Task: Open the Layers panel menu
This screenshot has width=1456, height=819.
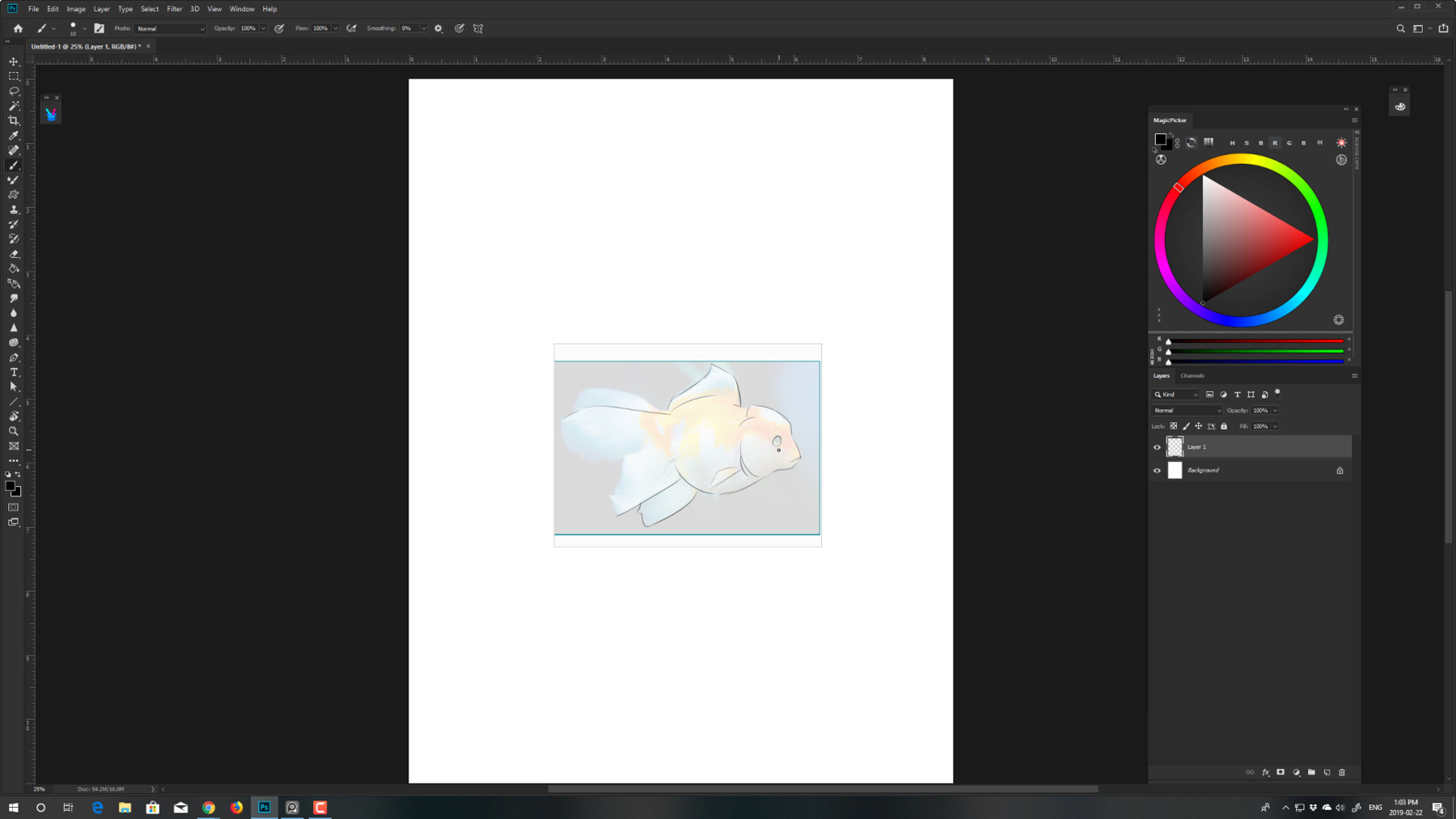Action: [1356, 375]
